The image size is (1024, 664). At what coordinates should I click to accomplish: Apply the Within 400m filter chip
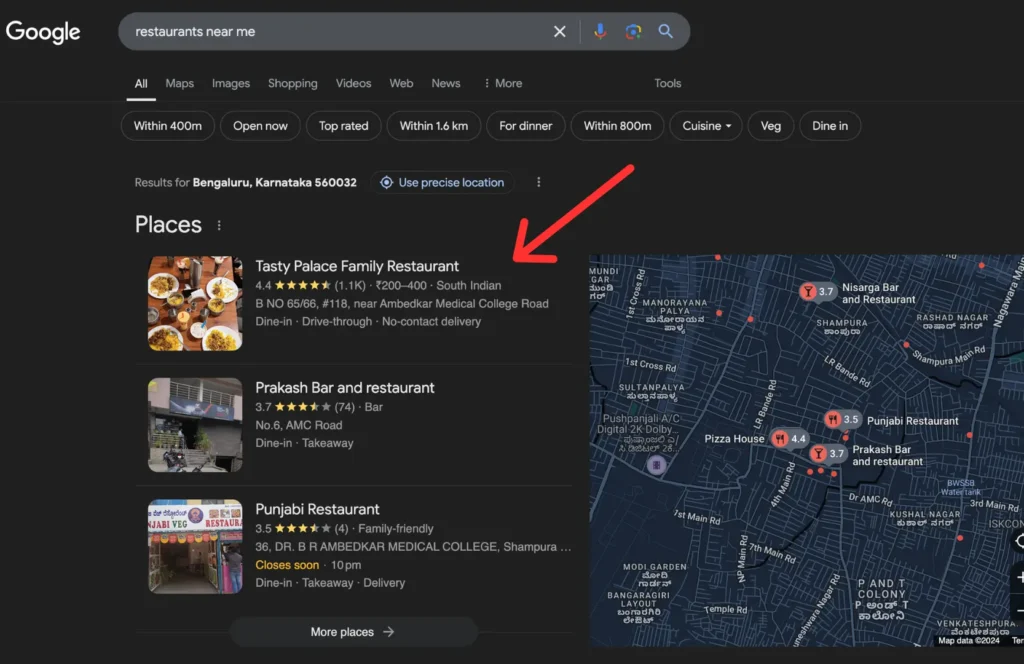pyautogui.click(x=168, y=126)
